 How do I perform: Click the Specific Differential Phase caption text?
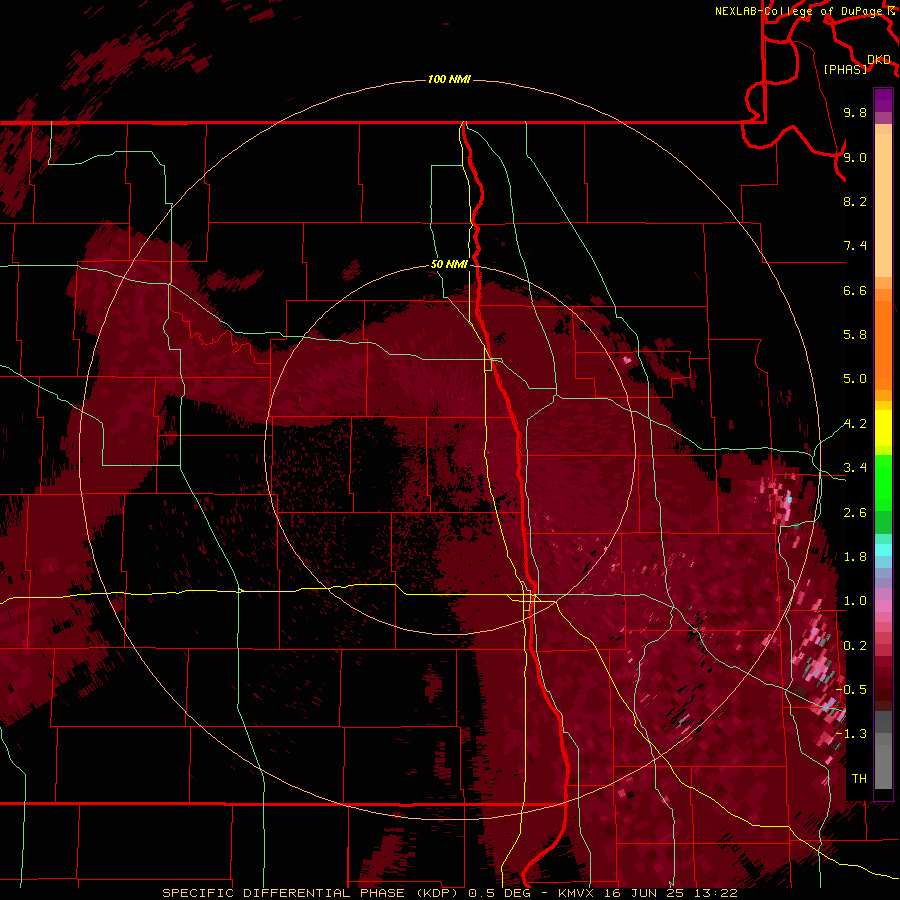pyautogui.click(x=313, y=893)
